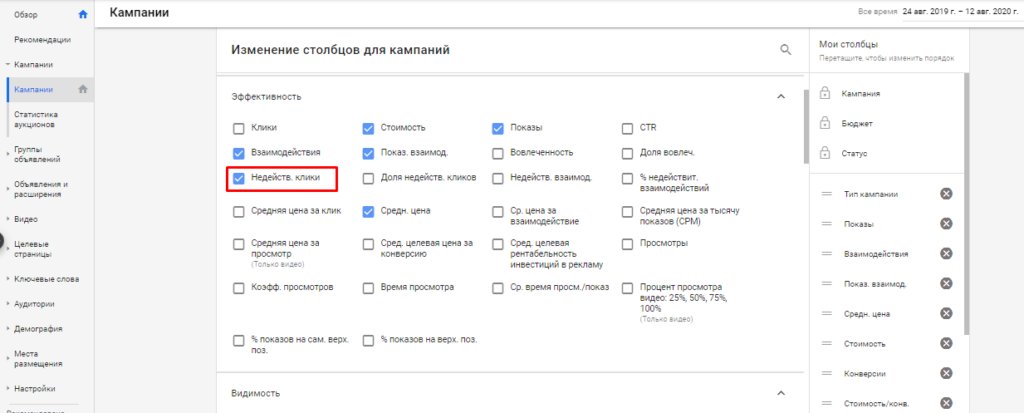Tick the CTR checkbox
This screenshot has height=413, width=1024.
pyautogui.click(x=628, y=128)
